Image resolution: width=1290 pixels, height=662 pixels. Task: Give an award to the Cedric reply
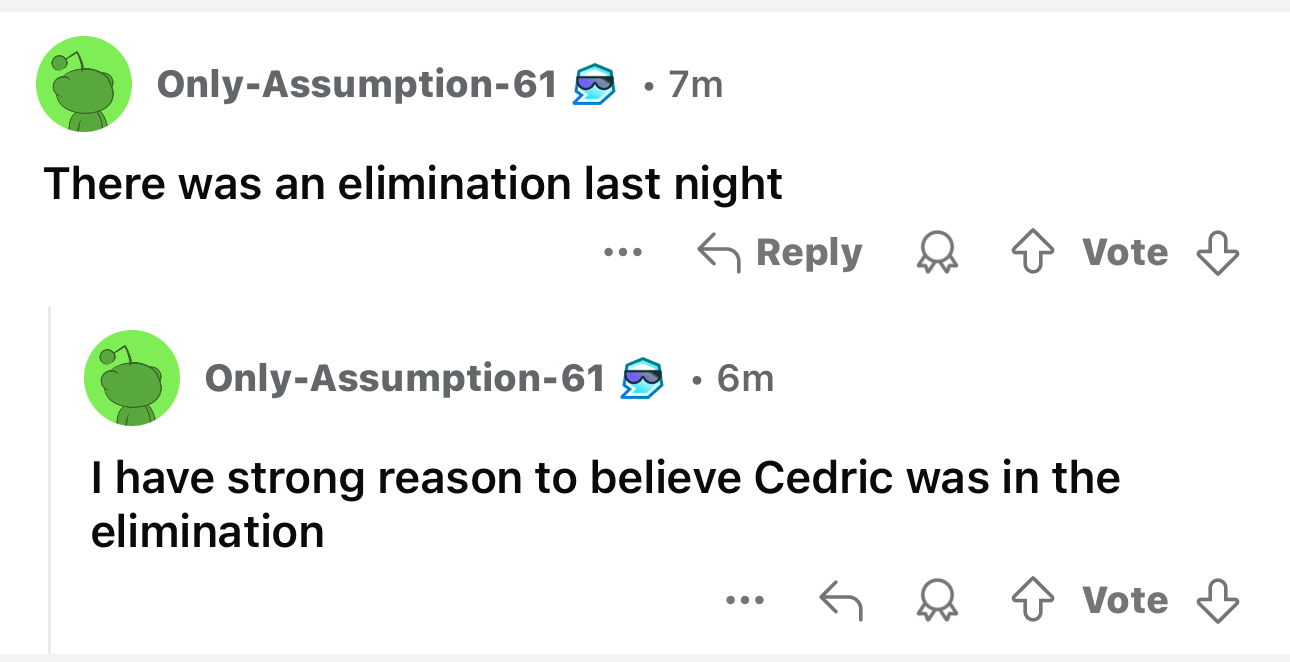(x=937, y=600)
